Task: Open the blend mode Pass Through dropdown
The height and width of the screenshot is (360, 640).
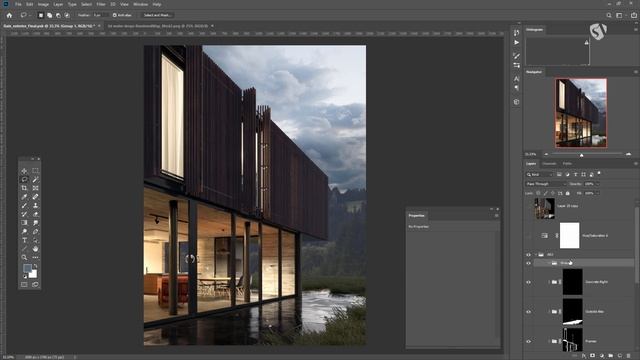Action: click(x=545, y=184)
